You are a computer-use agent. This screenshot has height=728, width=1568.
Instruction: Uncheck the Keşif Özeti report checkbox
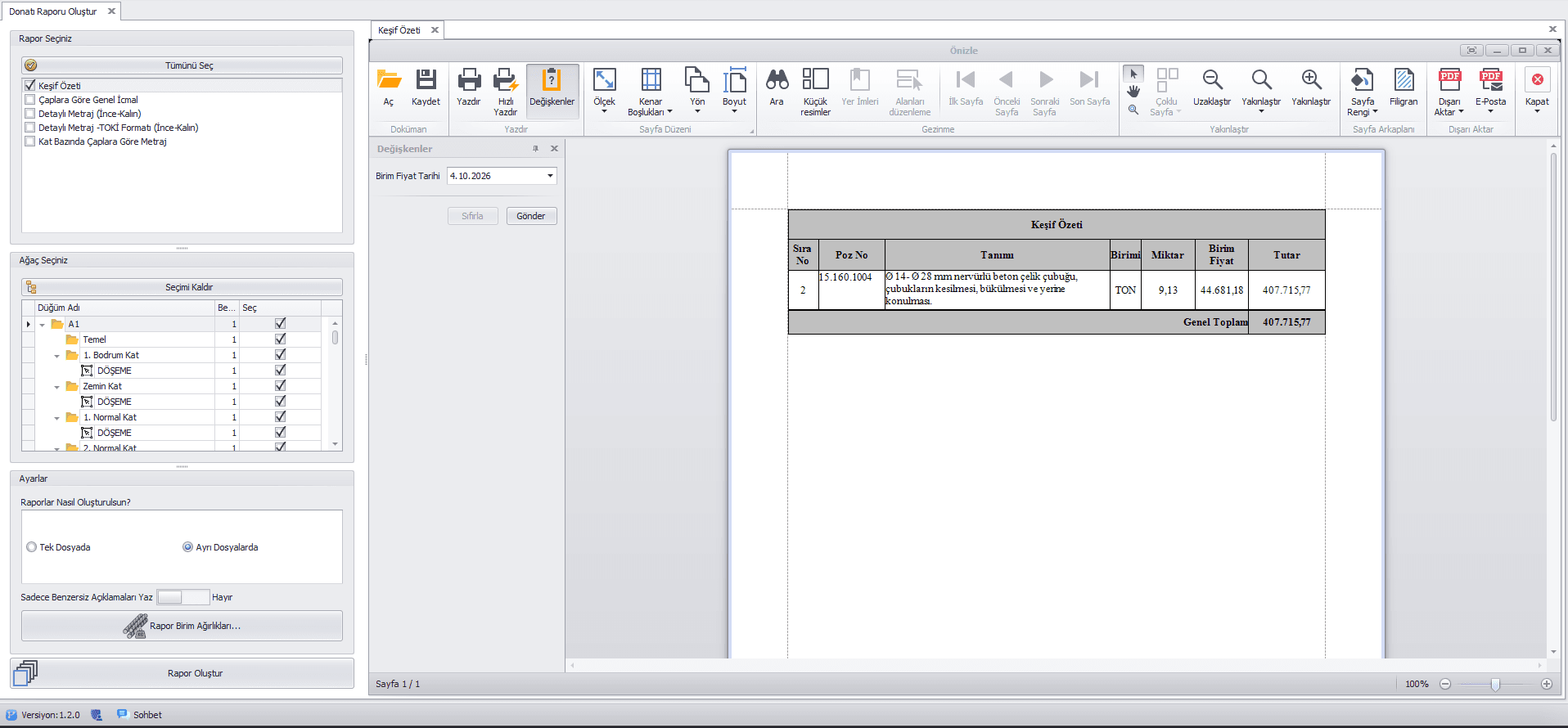pyautogui.click(x=30, y=85)
